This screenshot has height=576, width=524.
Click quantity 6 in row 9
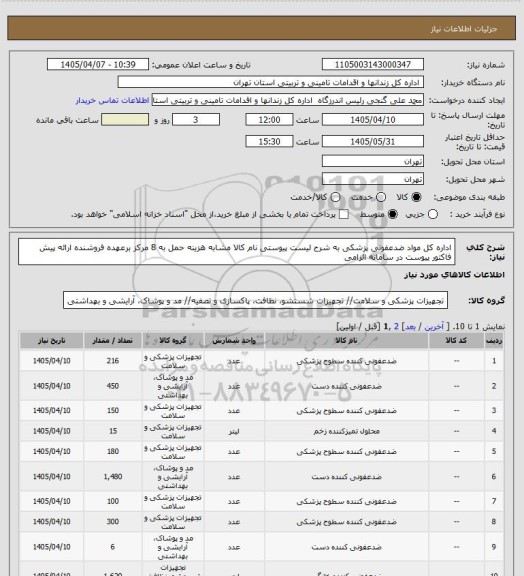coord(113,547)
